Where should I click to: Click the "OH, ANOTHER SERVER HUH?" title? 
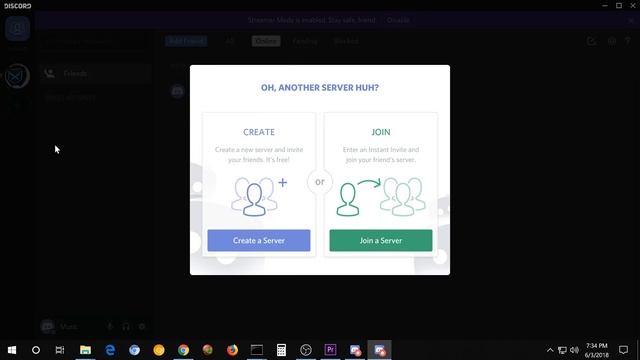click(320, 87)
